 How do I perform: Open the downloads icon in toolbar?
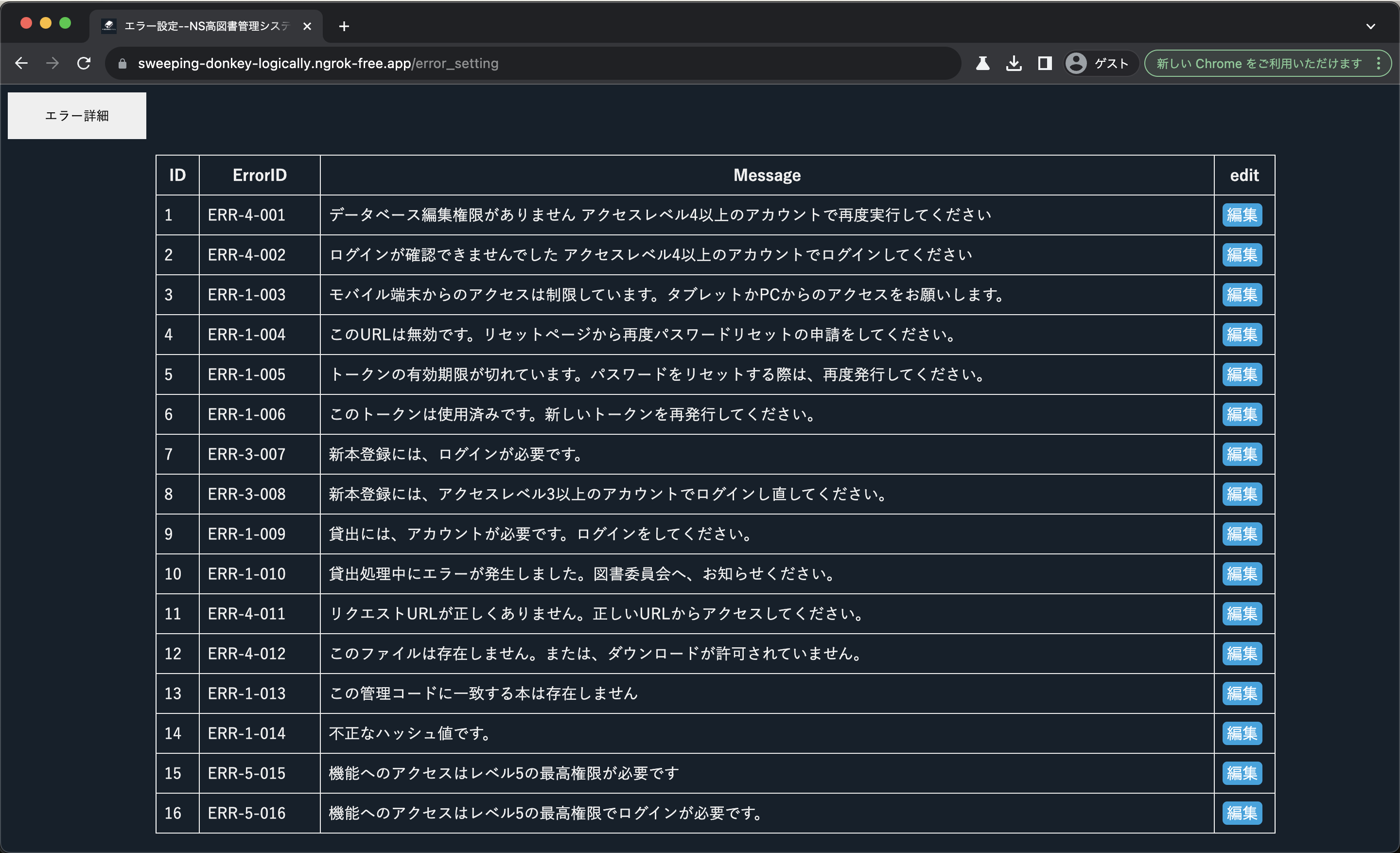coord(1014,63)
